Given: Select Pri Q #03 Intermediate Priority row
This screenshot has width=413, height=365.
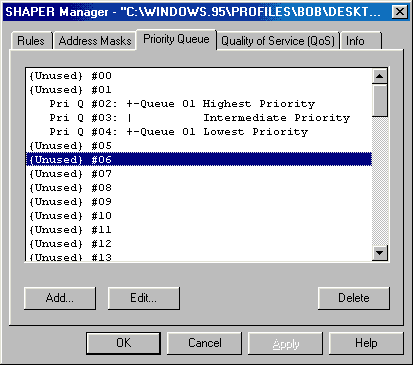Looking at the screenshot, I should (x=199, y=118).
